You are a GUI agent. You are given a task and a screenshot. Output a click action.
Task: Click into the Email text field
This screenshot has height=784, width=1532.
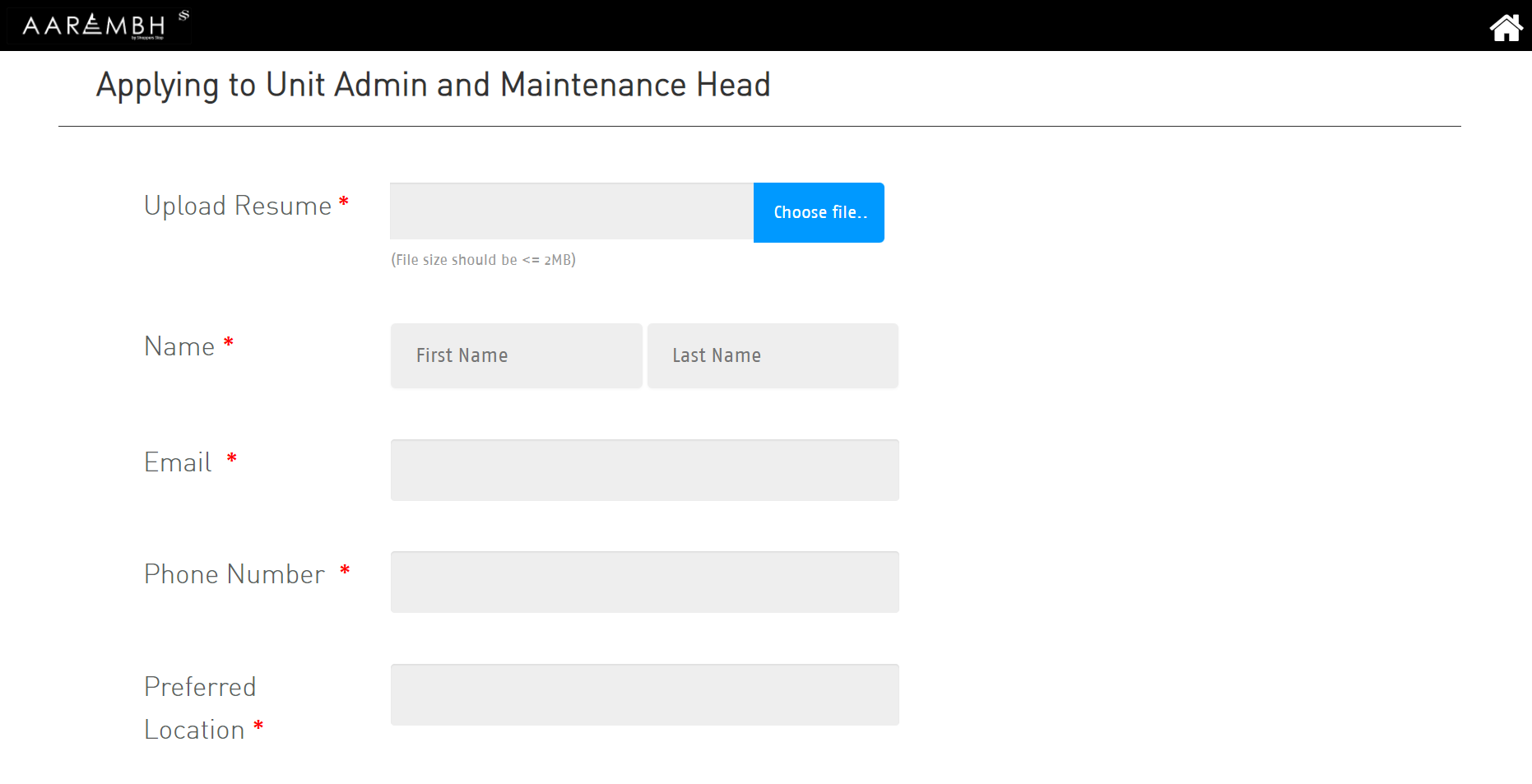[644, 471]
